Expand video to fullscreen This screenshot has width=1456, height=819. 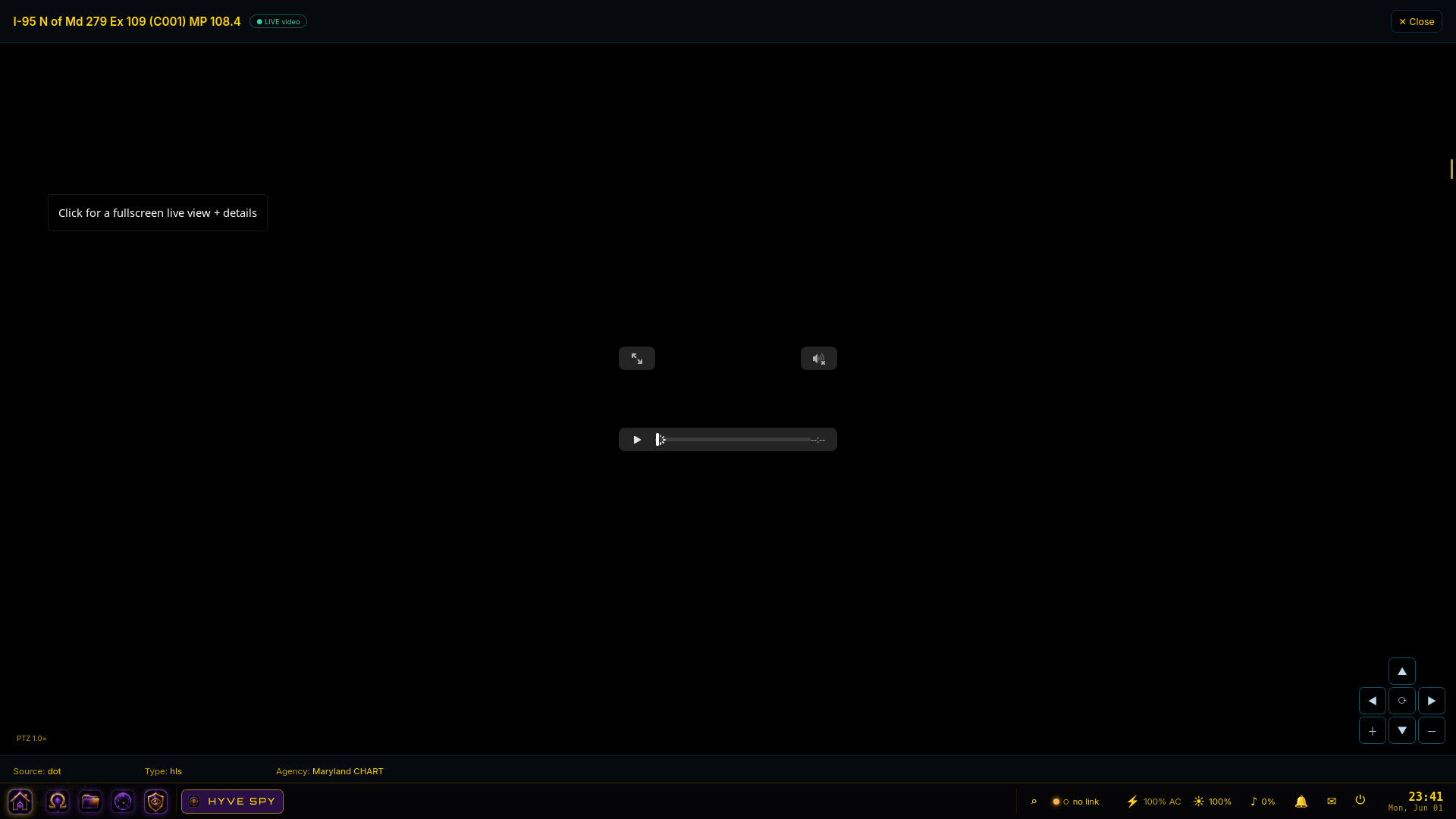tap(637, 359)
